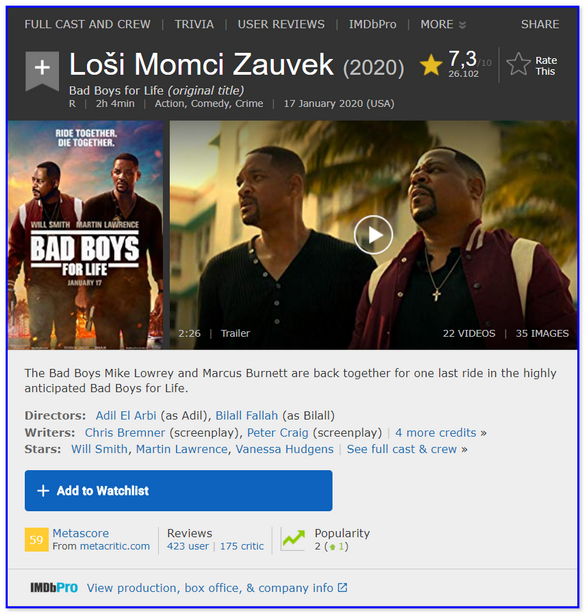Click the Add to Watchlist button
585x614 pixels.
pyautogui.click(x=179, y=491)
